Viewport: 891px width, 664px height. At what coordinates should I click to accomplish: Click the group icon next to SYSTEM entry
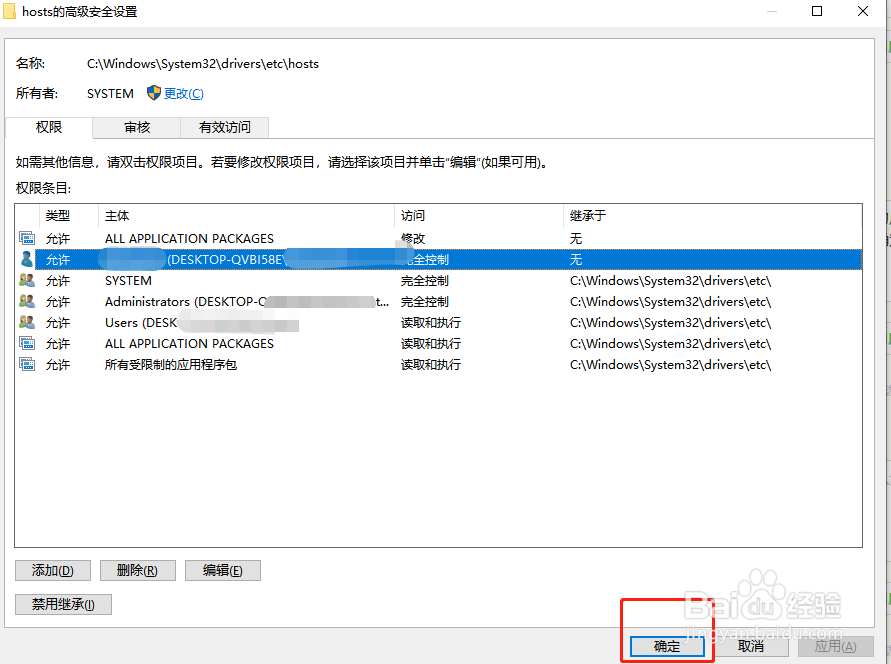click(26, 280)
